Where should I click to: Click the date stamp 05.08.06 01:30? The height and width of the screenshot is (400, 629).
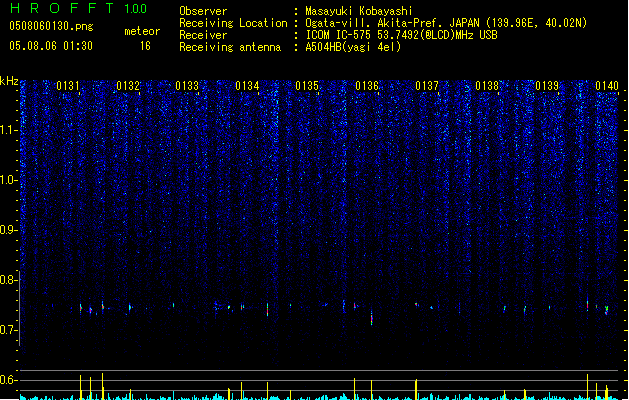(51, 46)
